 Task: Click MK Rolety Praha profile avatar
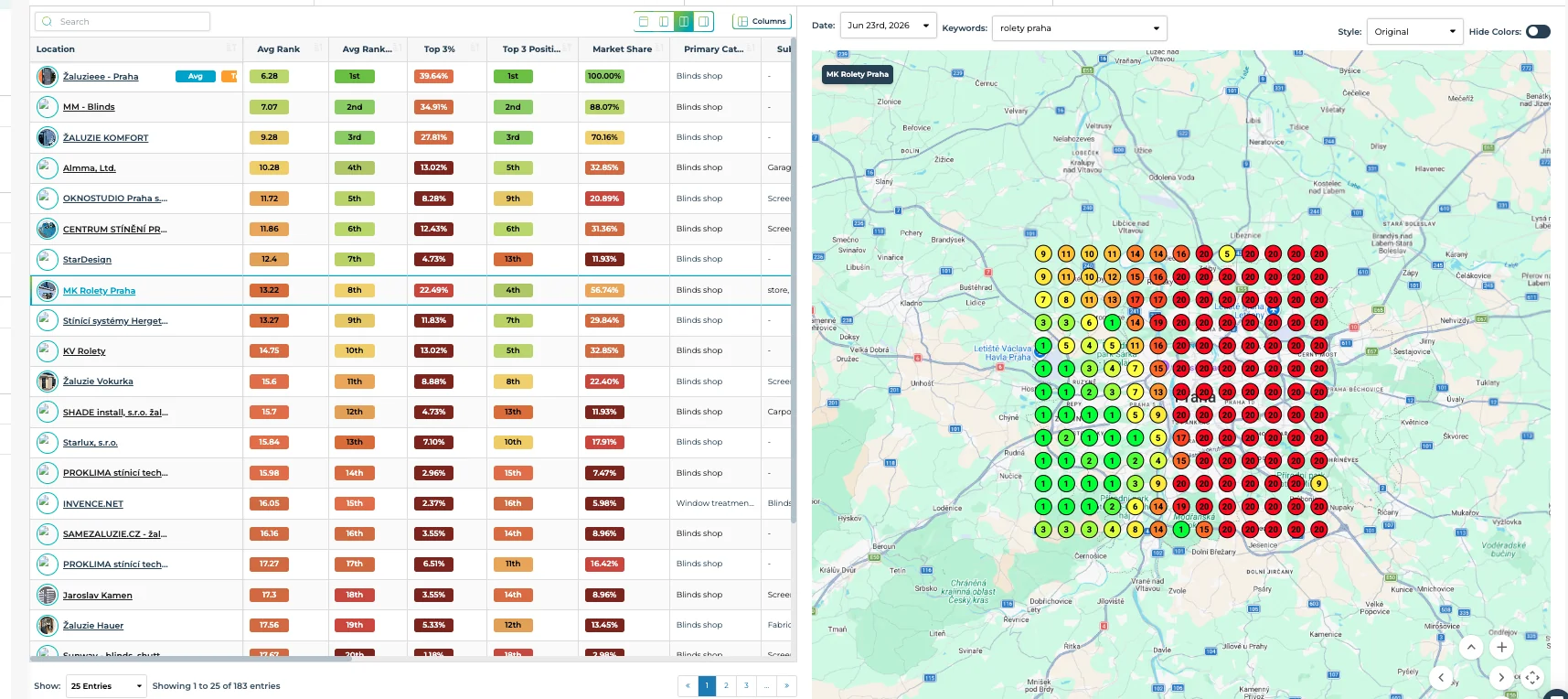coord(48,290)
